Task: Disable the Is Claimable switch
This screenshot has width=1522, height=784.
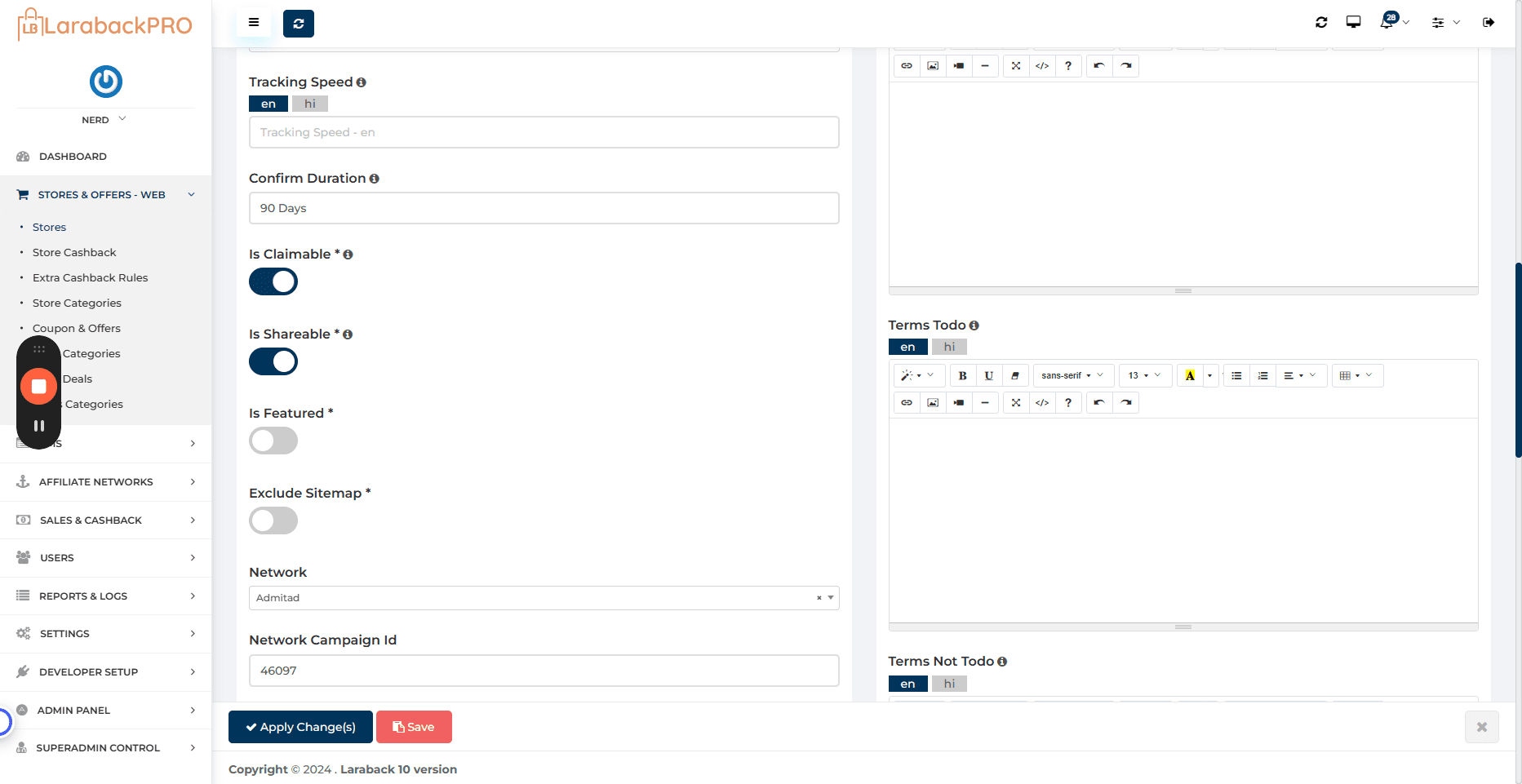Action: pyautogui.click(x=273, y=281)
